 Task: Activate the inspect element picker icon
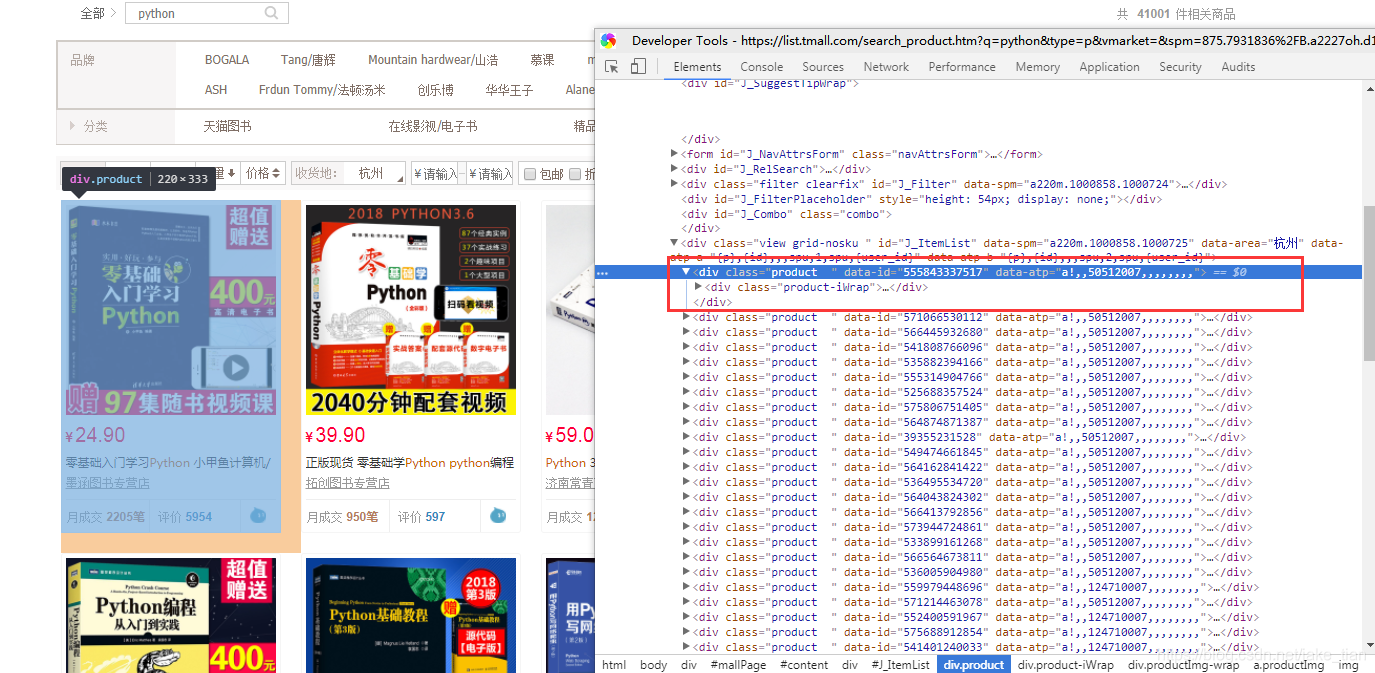pyautogui.click(x=611, y=67)
